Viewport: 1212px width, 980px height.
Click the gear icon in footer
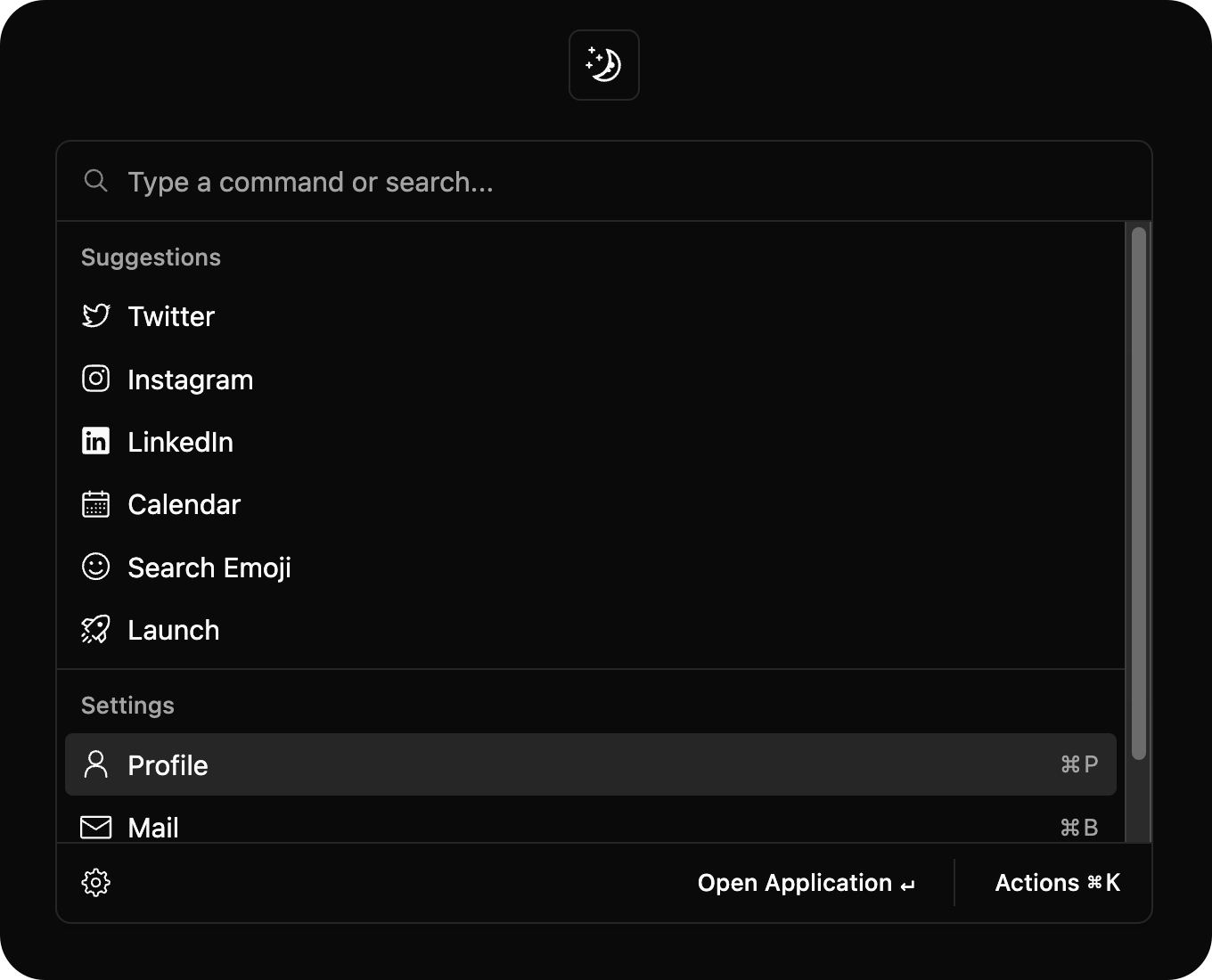pyautogui.click(x=96, y=883)
